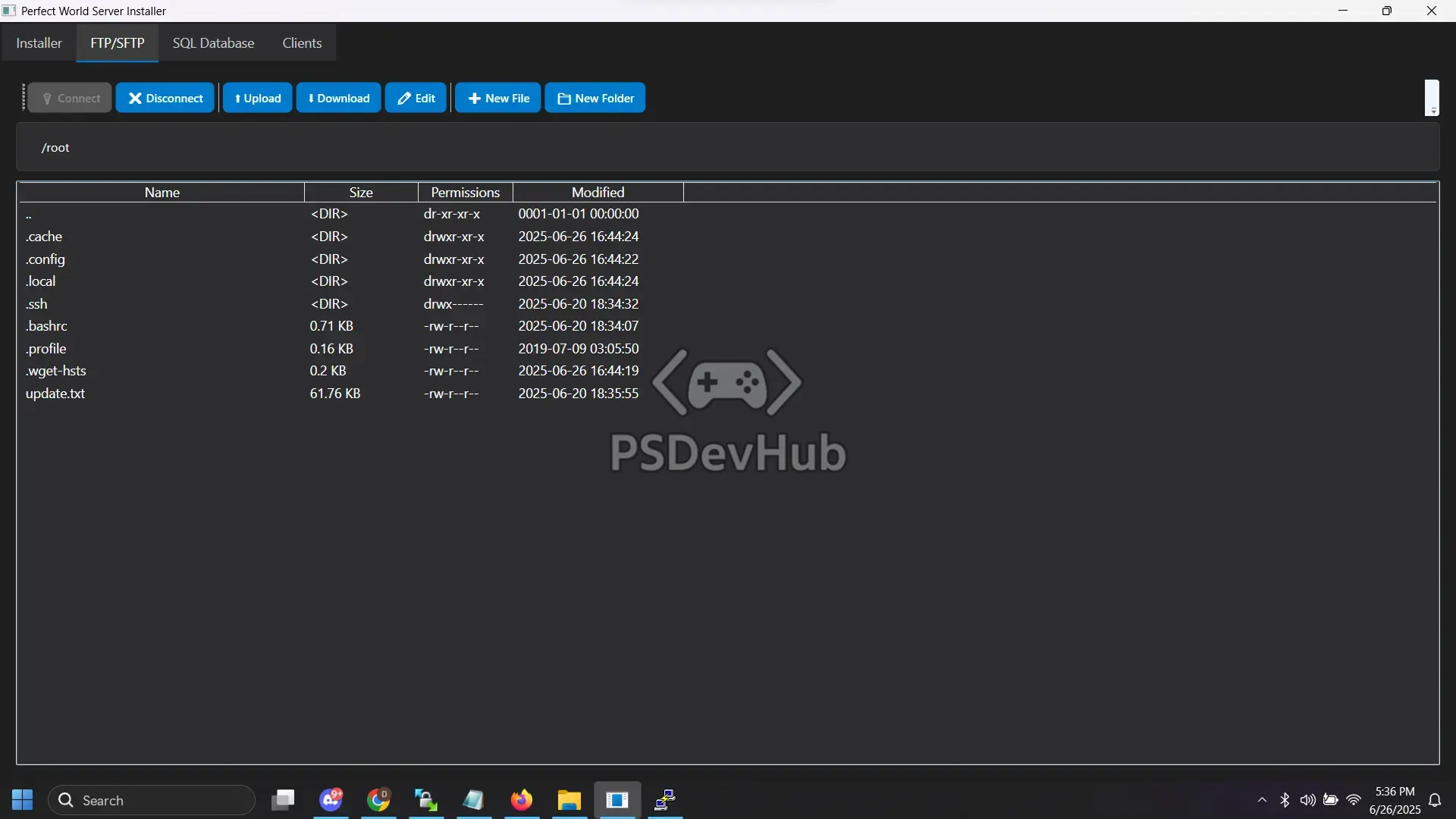Click the Perfect World Server Installer taskbar icon

point(617,800)
